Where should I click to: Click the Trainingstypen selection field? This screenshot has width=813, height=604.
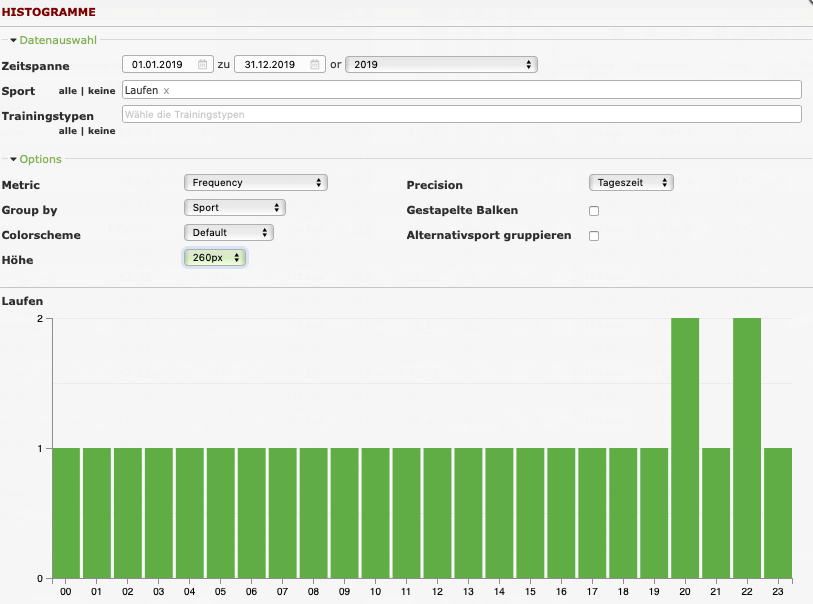coord(462,115)
